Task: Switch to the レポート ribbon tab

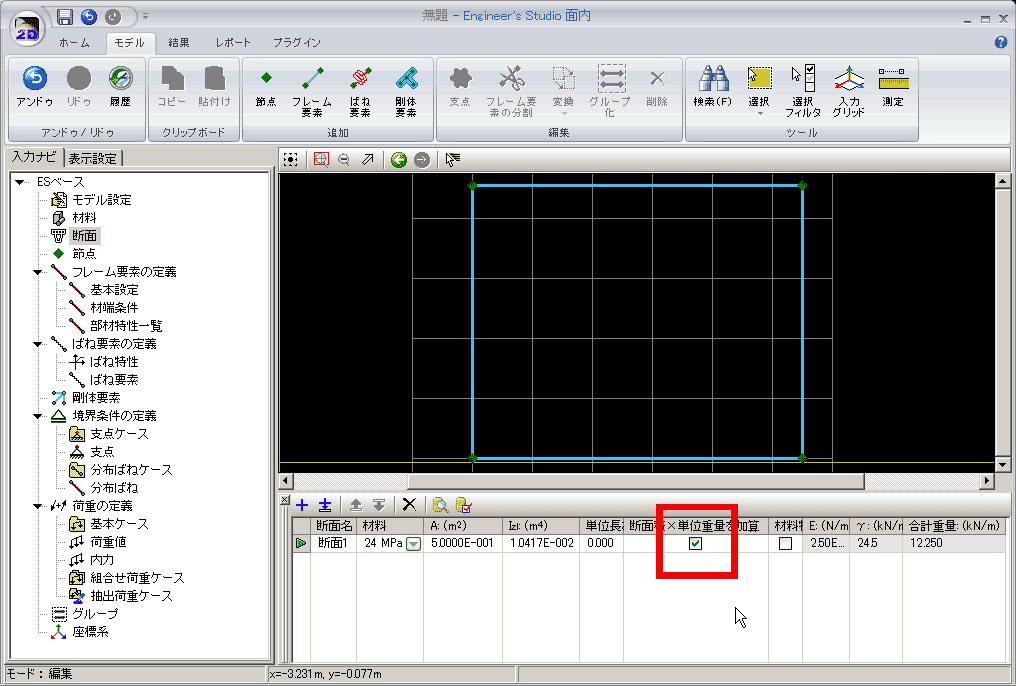Action: point(233,43)
